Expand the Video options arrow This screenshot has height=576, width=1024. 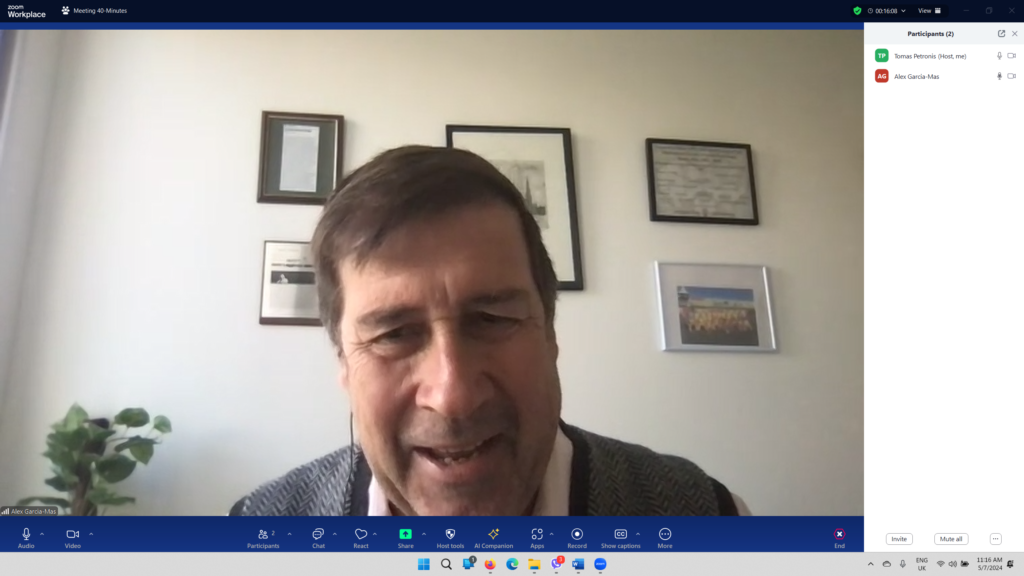coord(91,534)
